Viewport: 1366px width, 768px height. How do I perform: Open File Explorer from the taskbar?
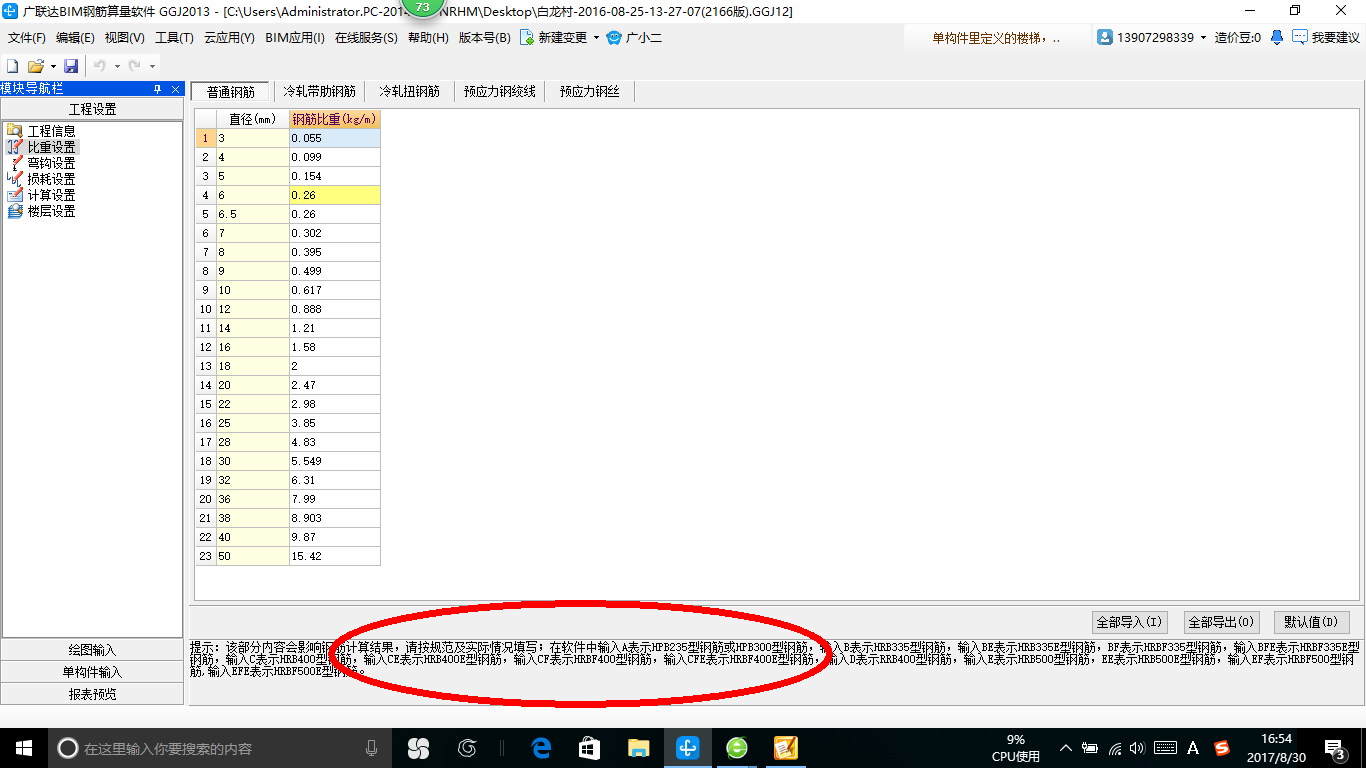coord(638,748)
